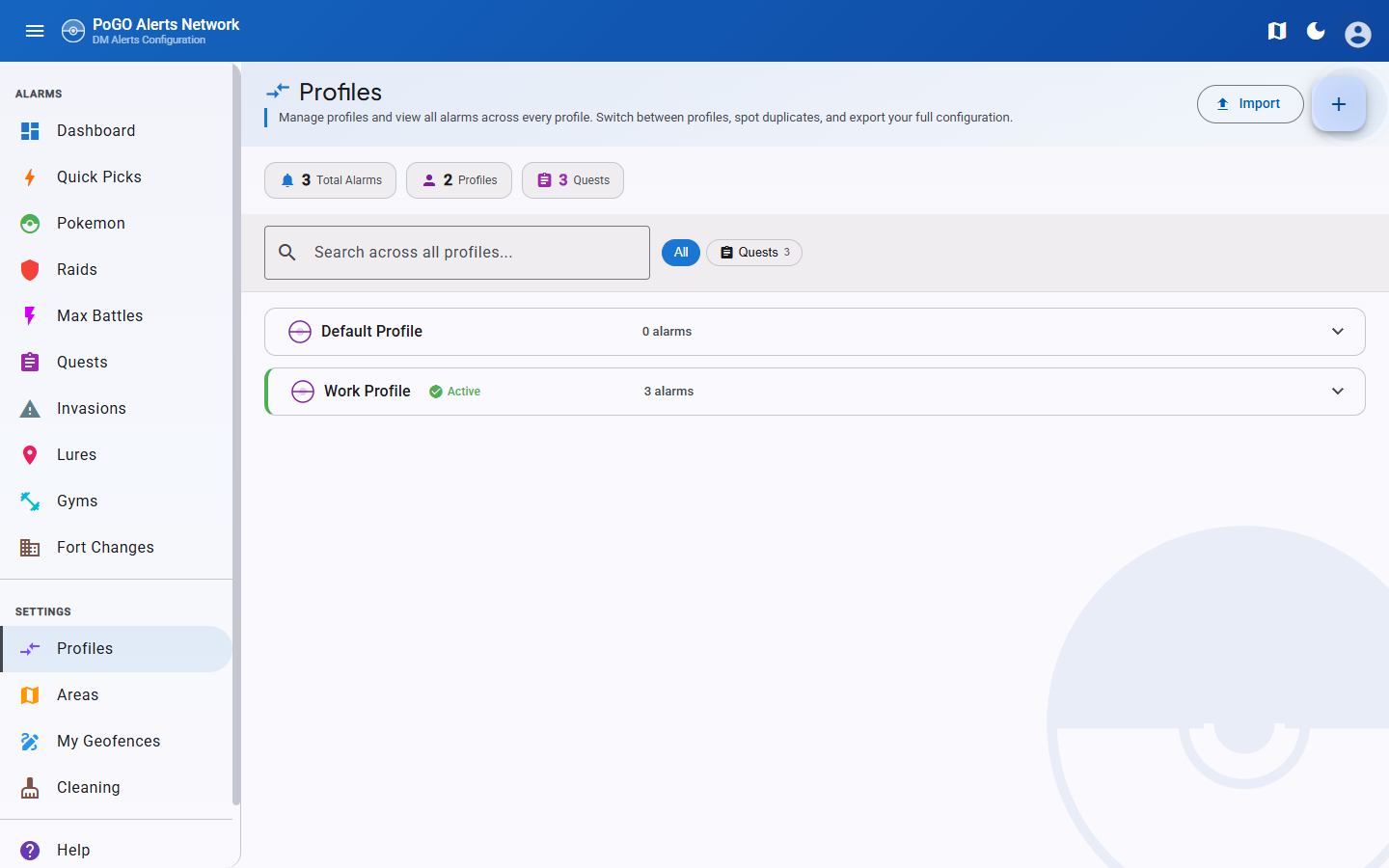The height and width of the screenshot is (868, 1389).
Task: Open the hamburger navigation menu
Action: pos(35,31)
